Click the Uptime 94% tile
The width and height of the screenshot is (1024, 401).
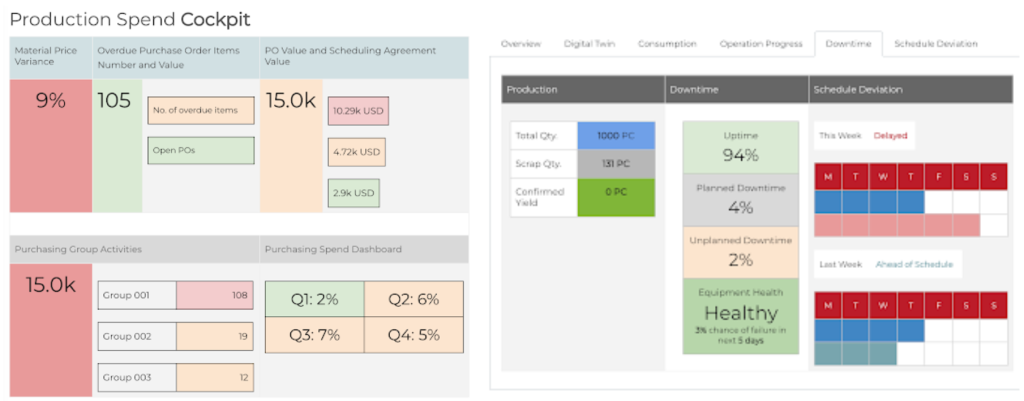(x=740, y=147)
